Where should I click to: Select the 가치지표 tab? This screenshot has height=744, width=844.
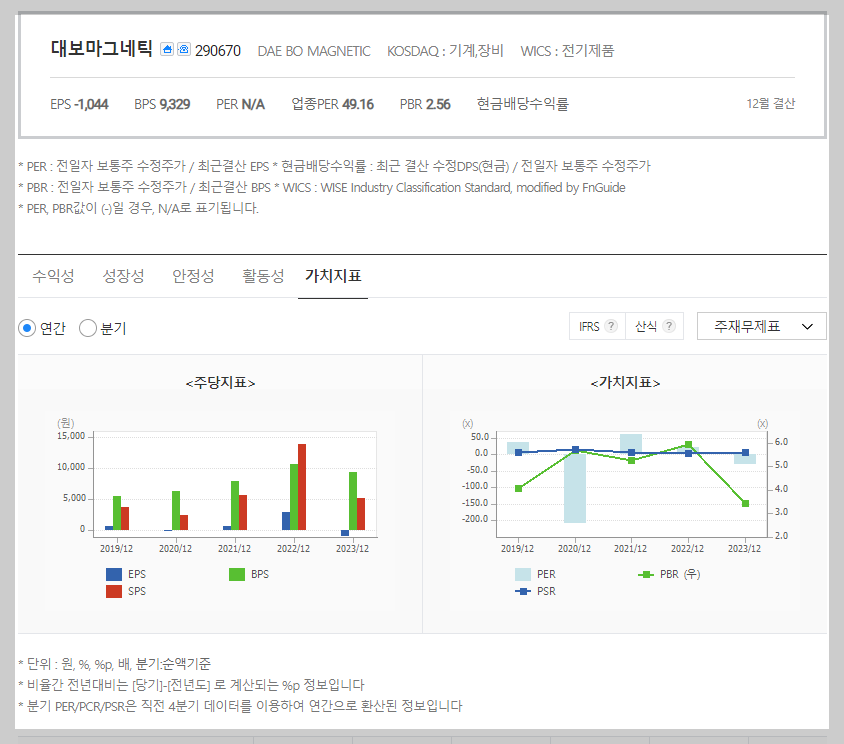coord(333,276)
